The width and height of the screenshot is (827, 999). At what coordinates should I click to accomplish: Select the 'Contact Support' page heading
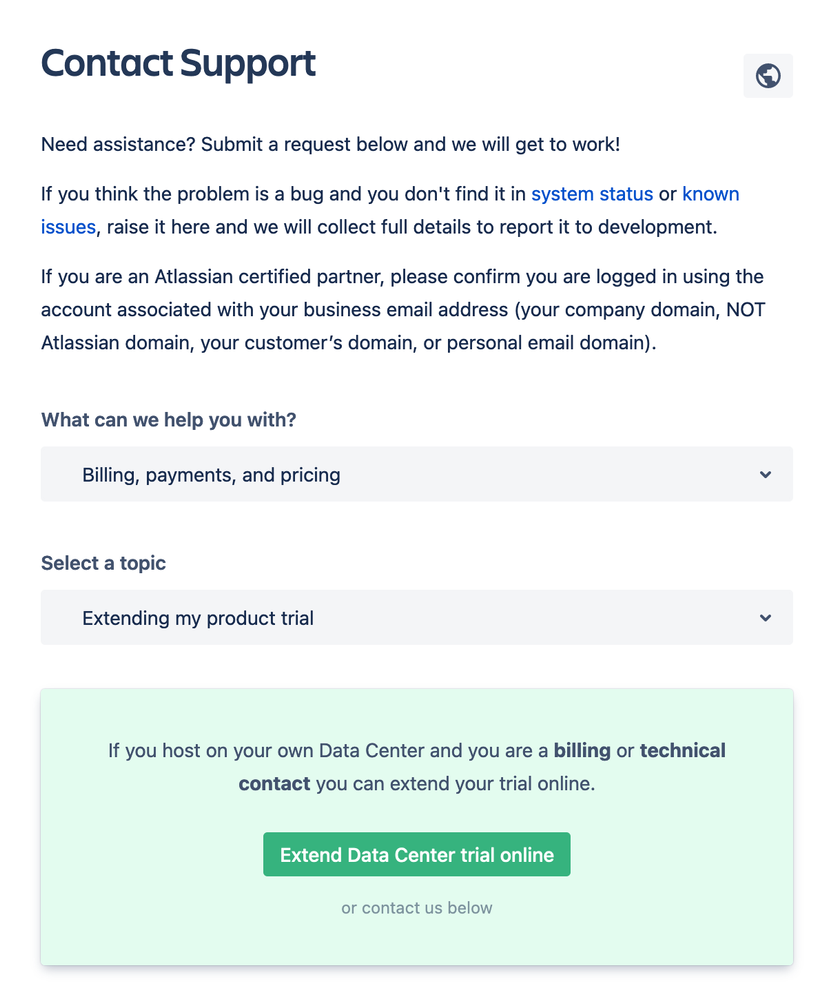click(x=178, y=63)
